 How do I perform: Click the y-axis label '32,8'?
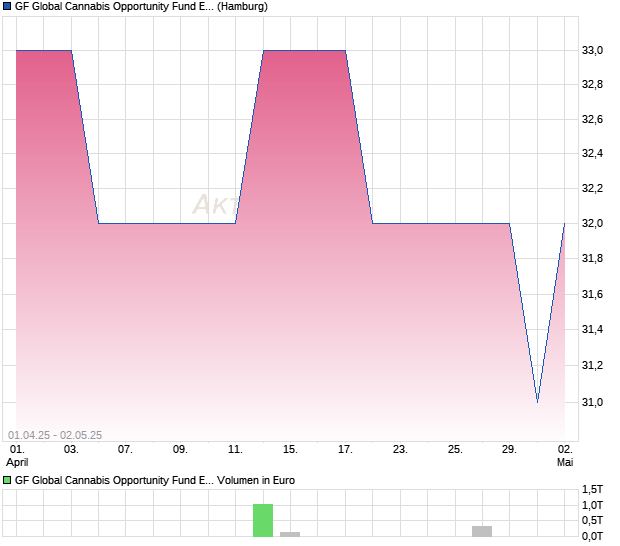coord(592,84)
